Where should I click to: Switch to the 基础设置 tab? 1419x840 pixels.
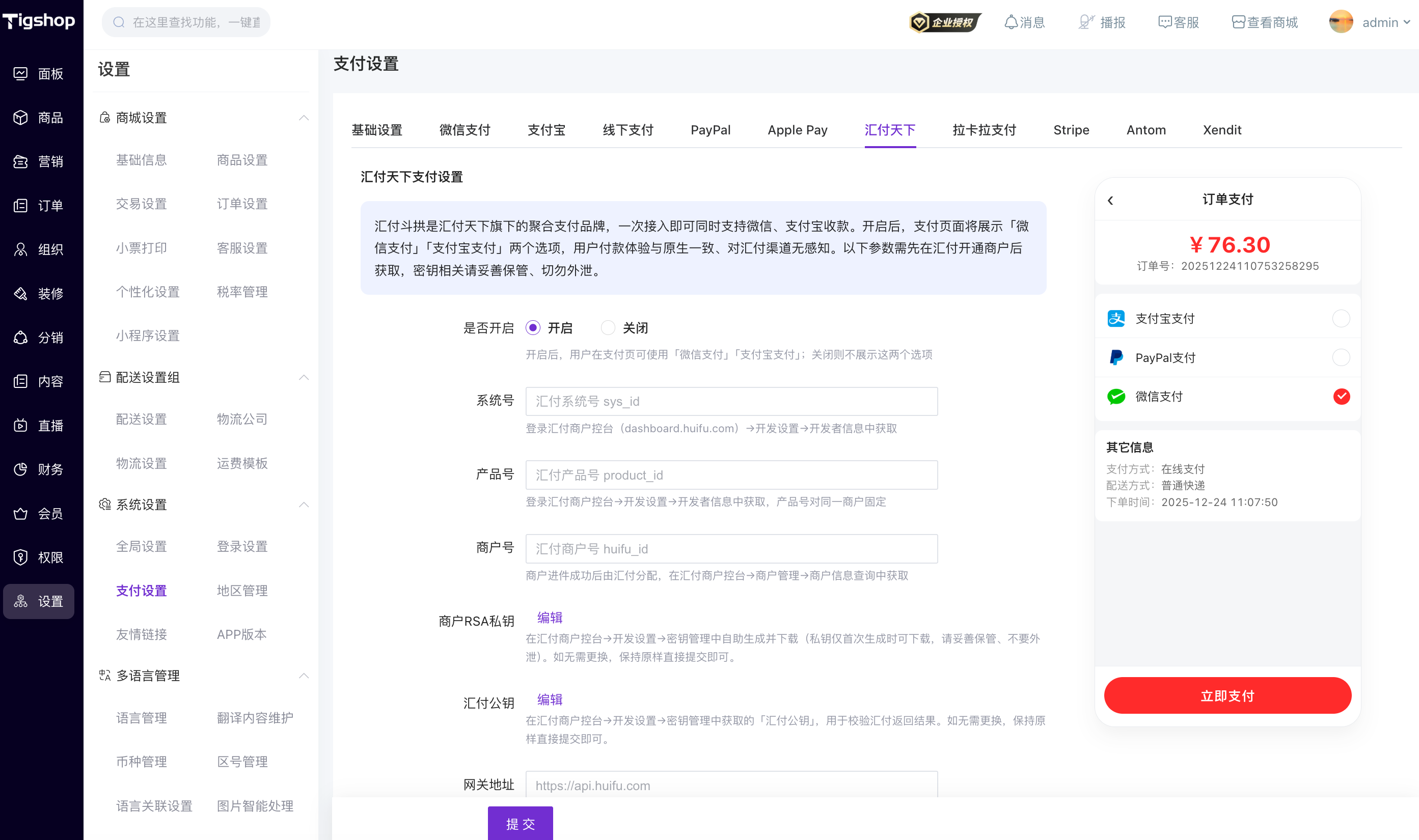[x=376, y=130]
